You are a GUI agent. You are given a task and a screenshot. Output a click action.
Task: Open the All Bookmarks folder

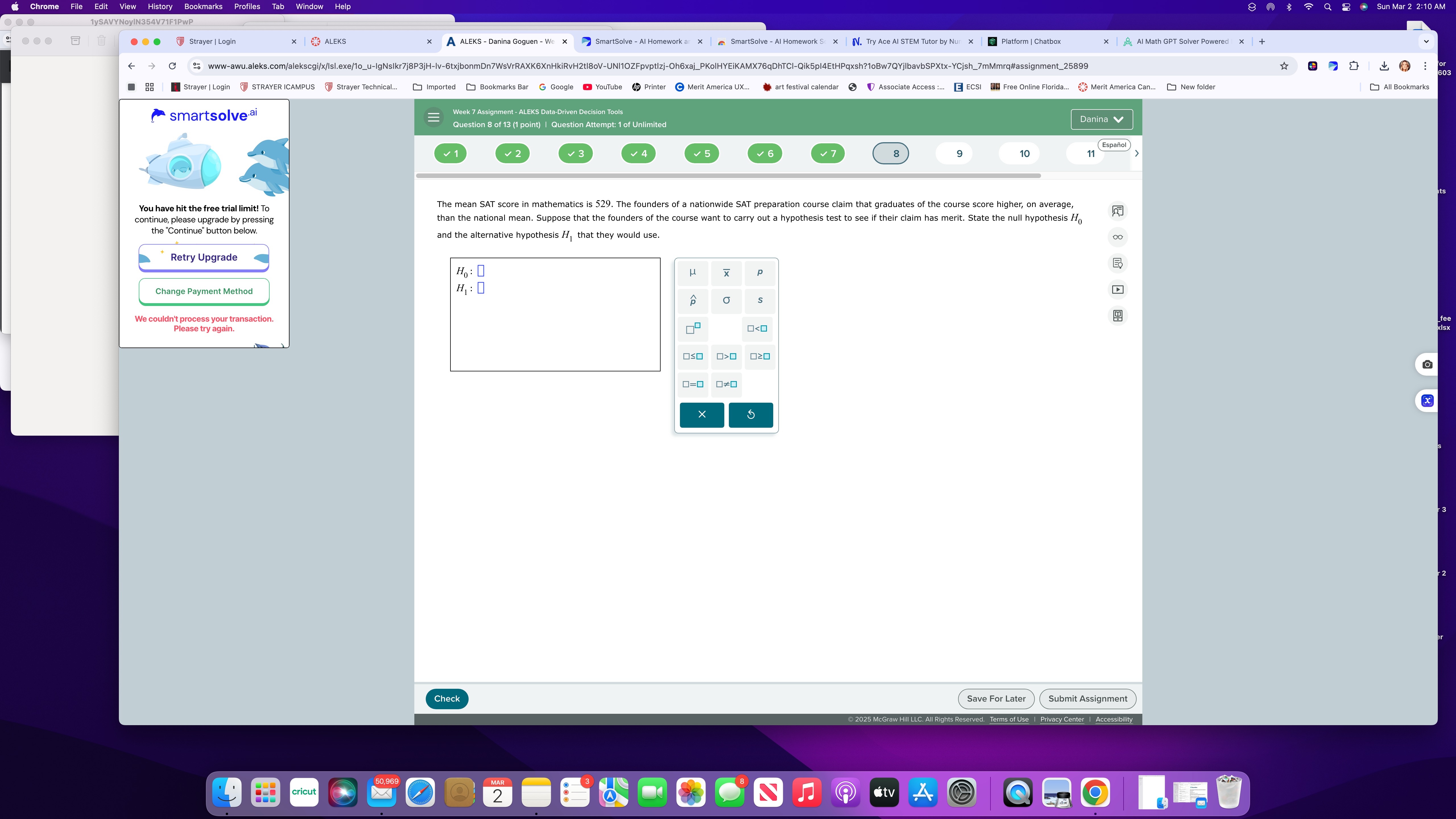(1400, 87)
